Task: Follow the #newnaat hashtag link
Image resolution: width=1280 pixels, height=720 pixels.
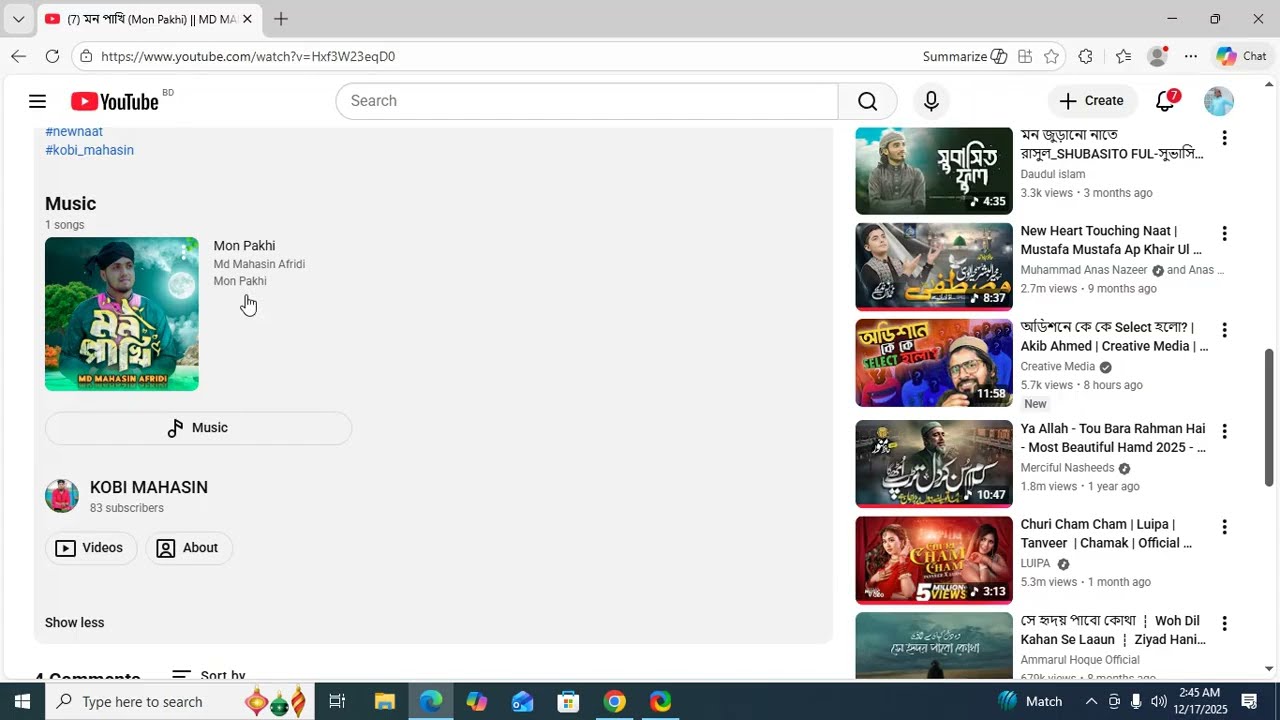Action: (74, 131)
